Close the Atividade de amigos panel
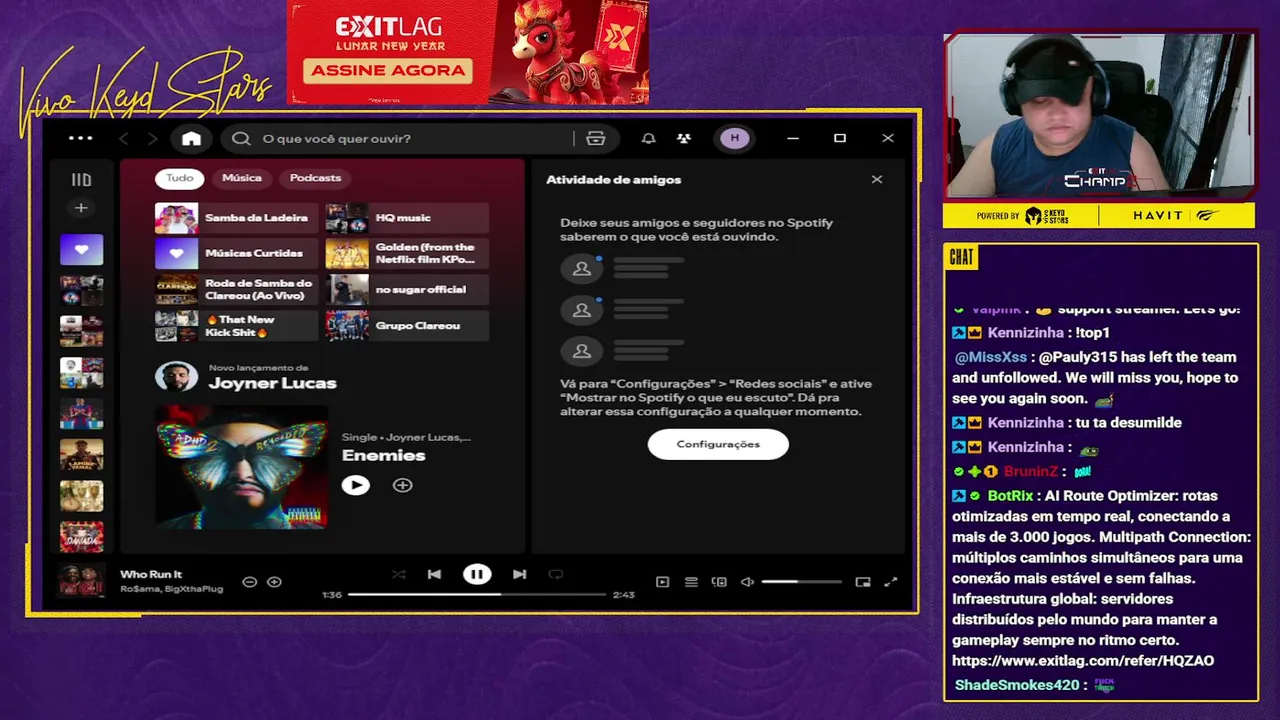 (x=877, y=180)
